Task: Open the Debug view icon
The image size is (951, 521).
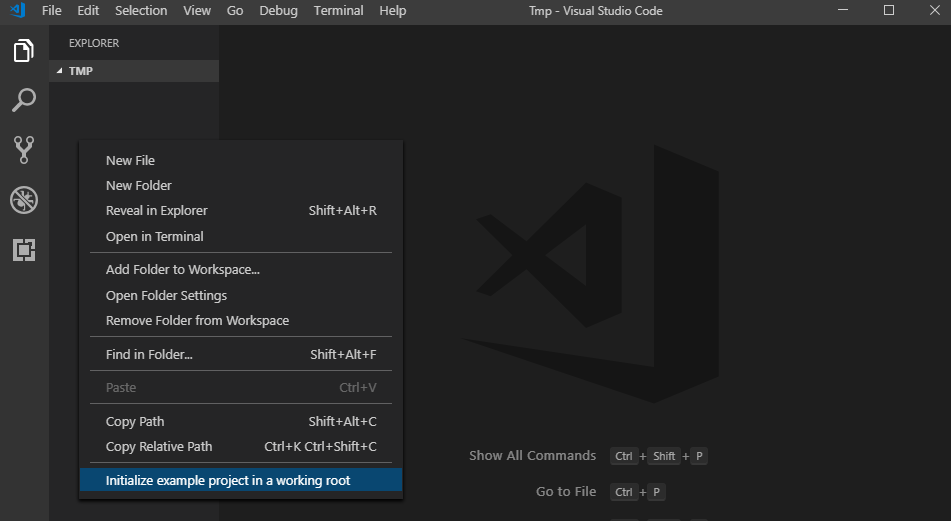Action: [x=24, y=200]
